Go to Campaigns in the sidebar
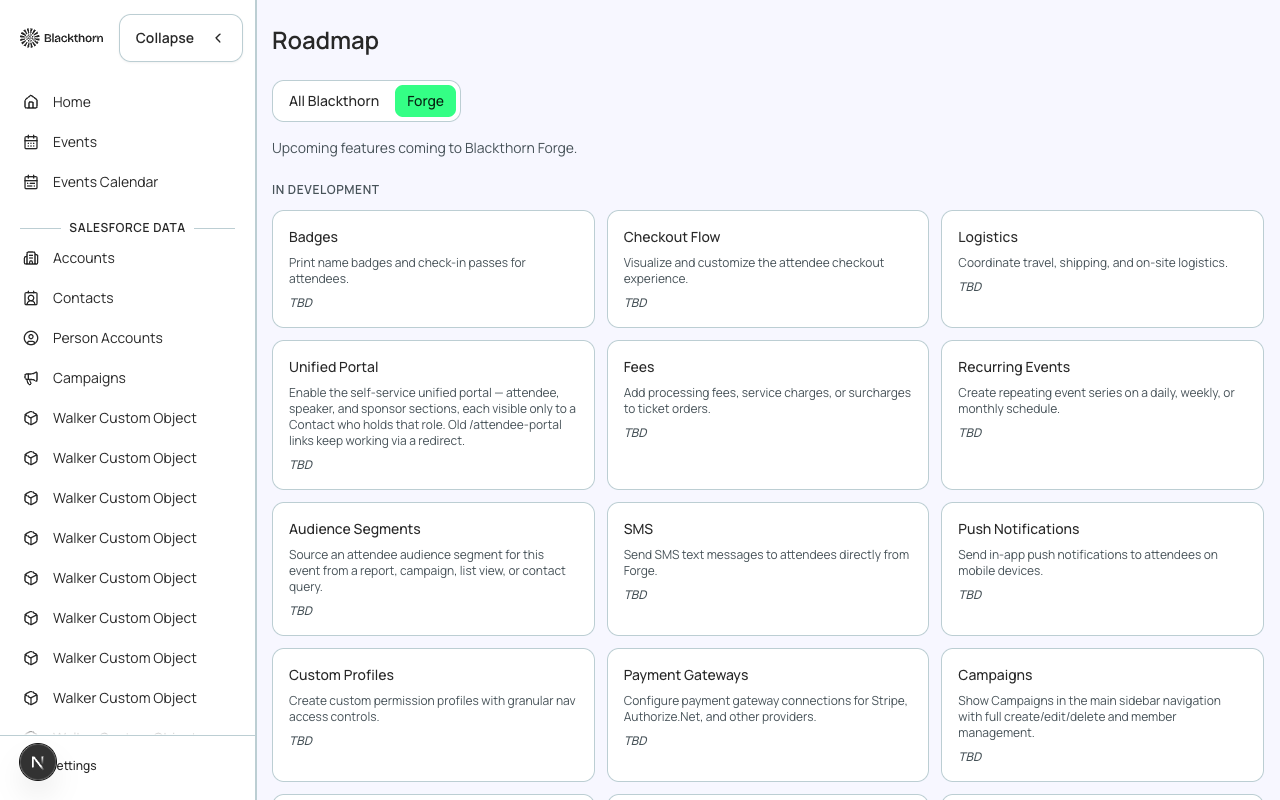This screenshot has height=800, width=1280. [x=127, y=378]
